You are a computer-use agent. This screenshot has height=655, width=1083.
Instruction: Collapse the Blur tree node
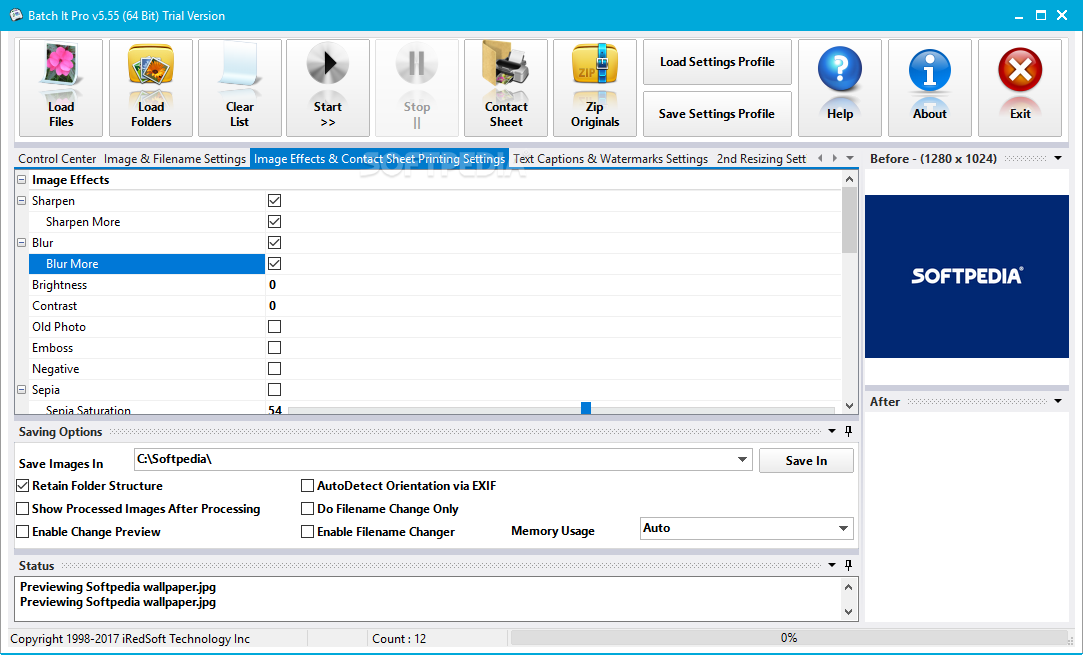click(x=21, y=243)
